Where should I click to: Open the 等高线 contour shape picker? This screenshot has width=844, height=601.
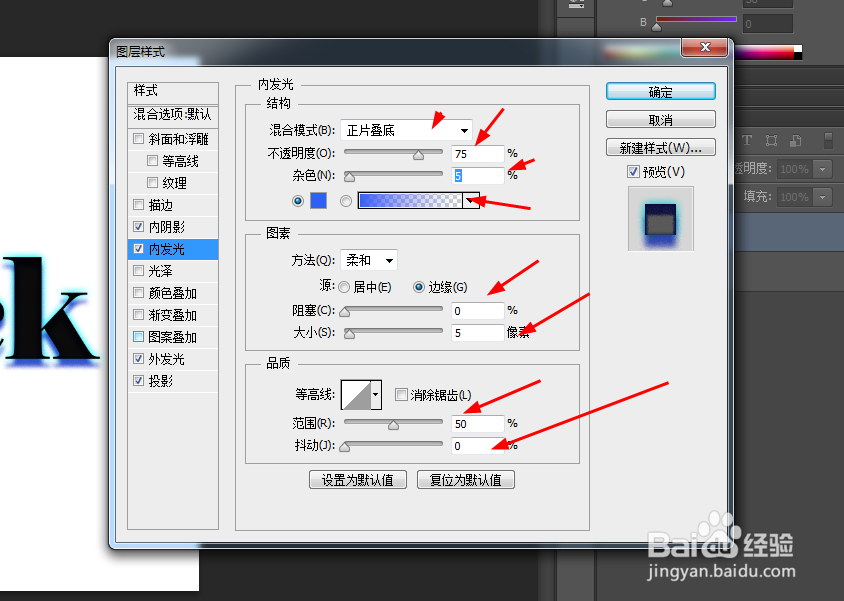pos(361,394)
